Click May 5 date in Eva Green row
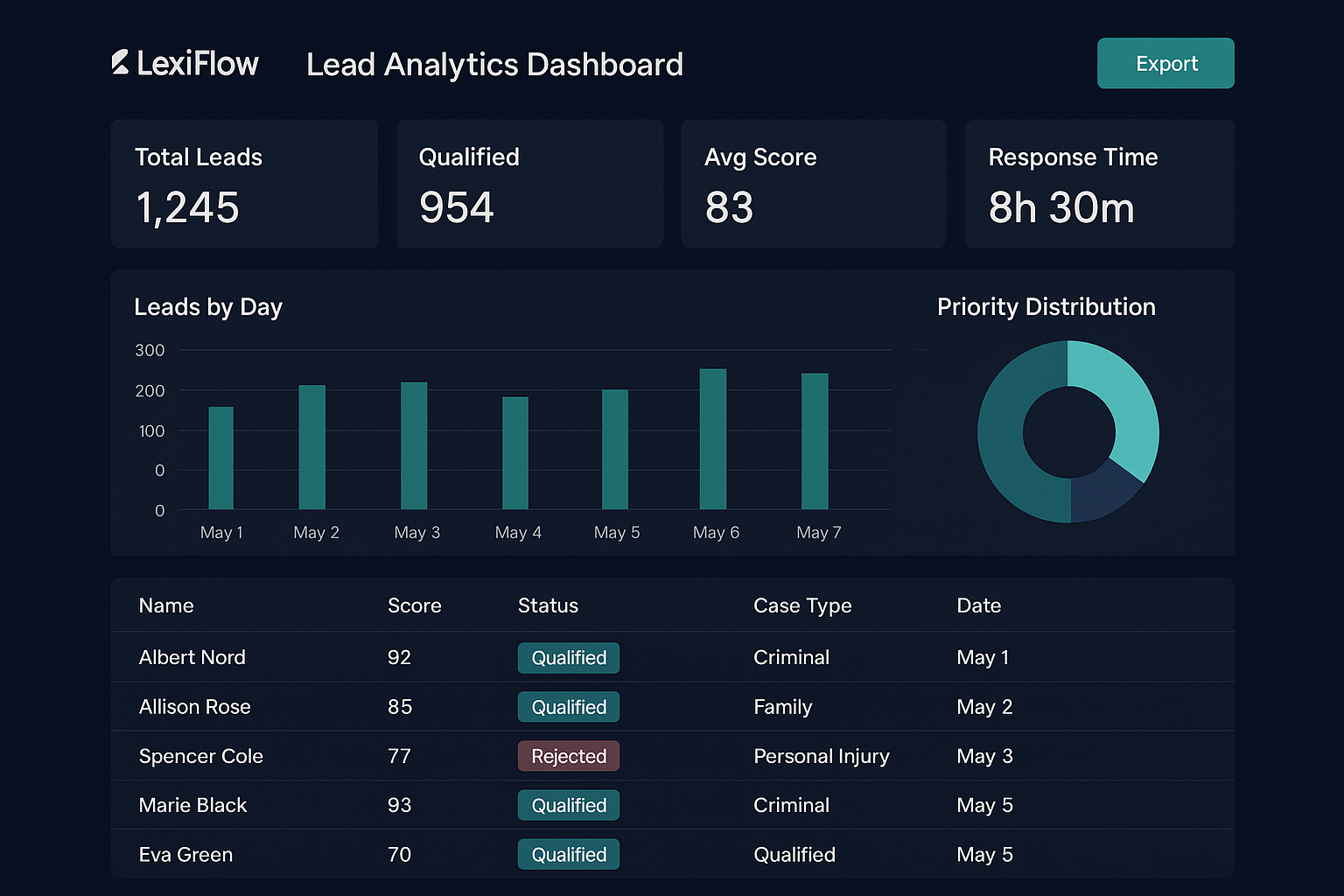1344x896 pixels. [984, 854]
